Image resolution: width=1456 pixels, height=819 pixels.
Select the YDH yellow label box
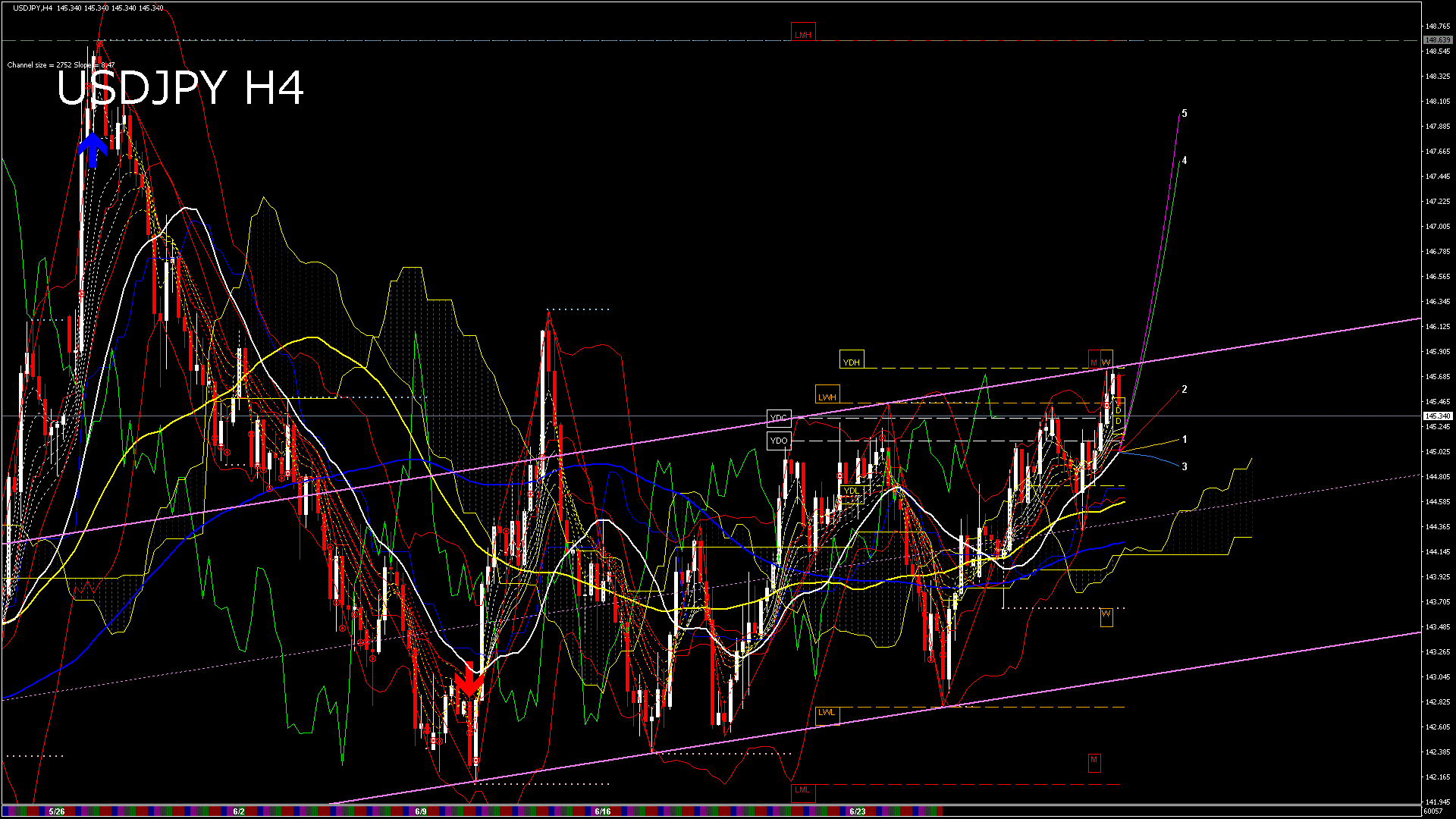[852, 361]
